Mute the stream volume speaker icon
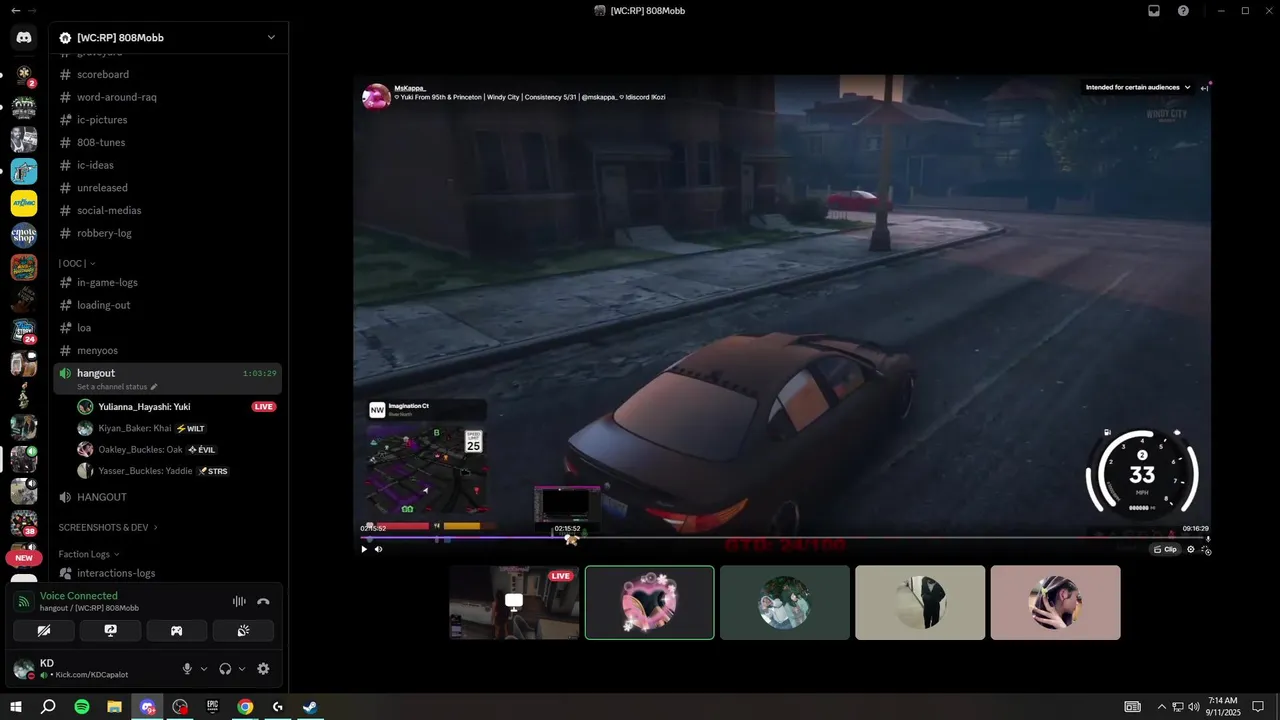The width and height of the screenshot is (1280, 720). point(378,549)
